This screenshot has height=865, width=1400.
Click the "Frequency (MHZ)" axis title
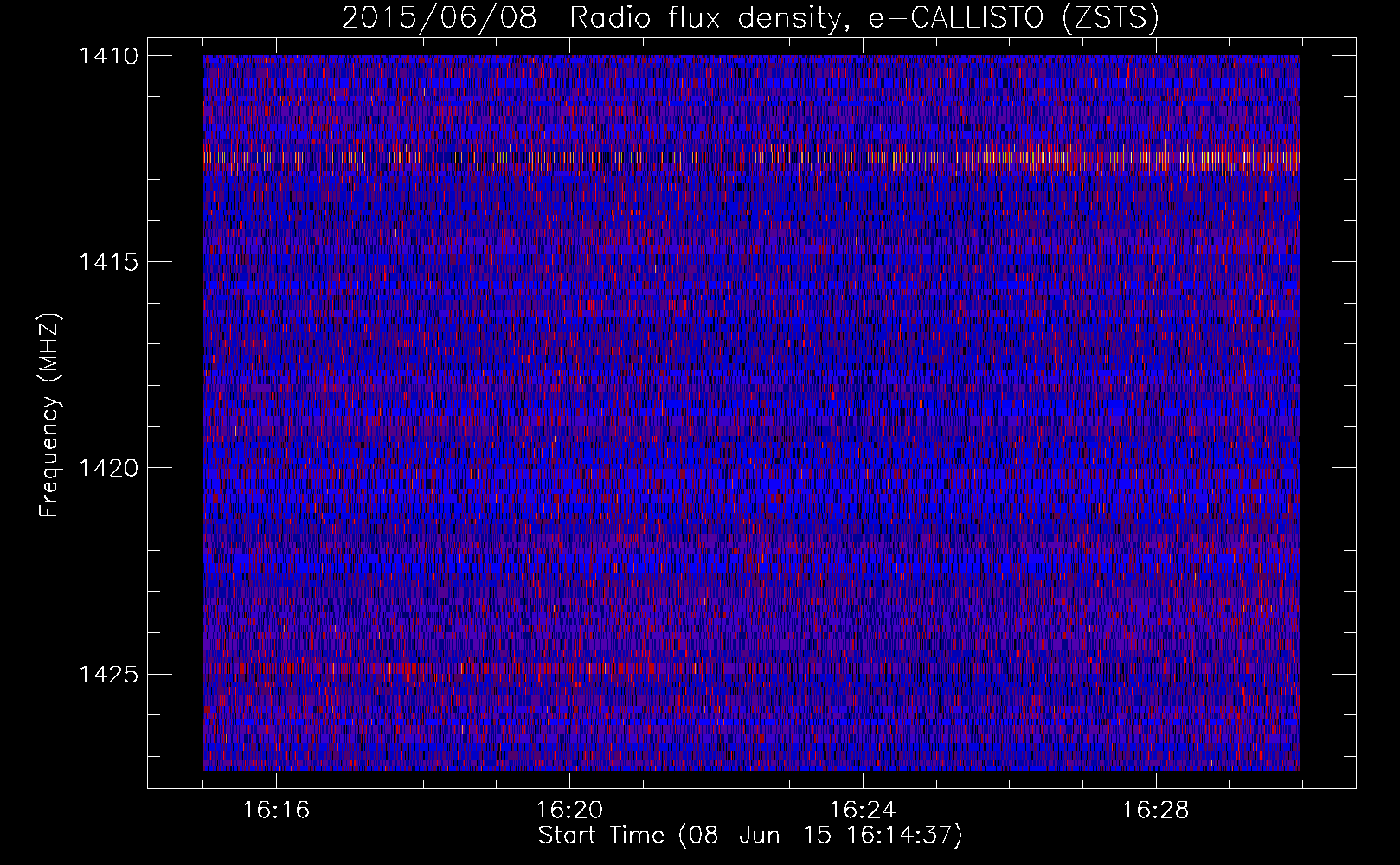[49, 416]
